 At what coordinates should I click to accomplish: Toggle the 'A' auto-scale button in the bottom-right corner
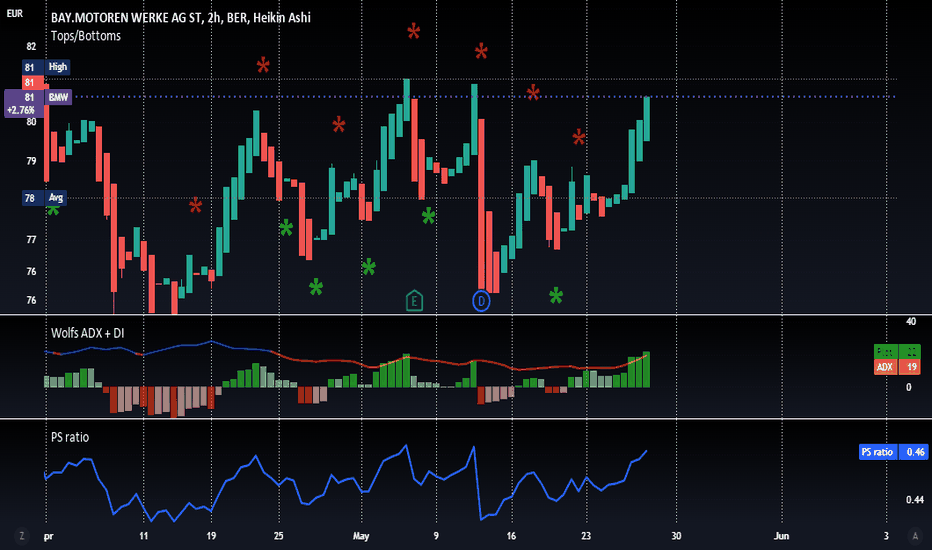(915, 536)
